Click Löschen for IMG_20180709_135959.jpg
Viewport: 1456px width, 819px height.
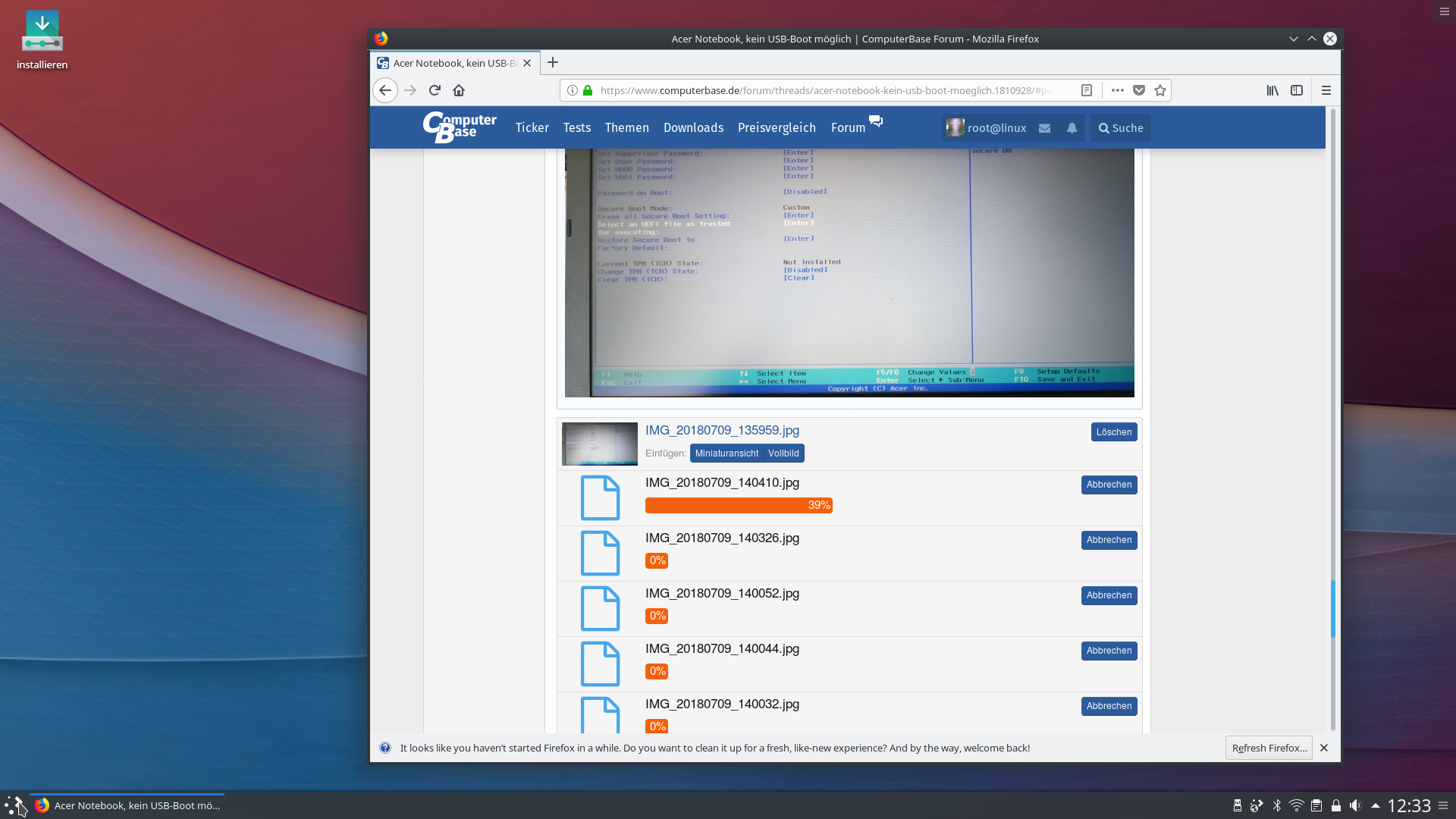(1114, 432)
